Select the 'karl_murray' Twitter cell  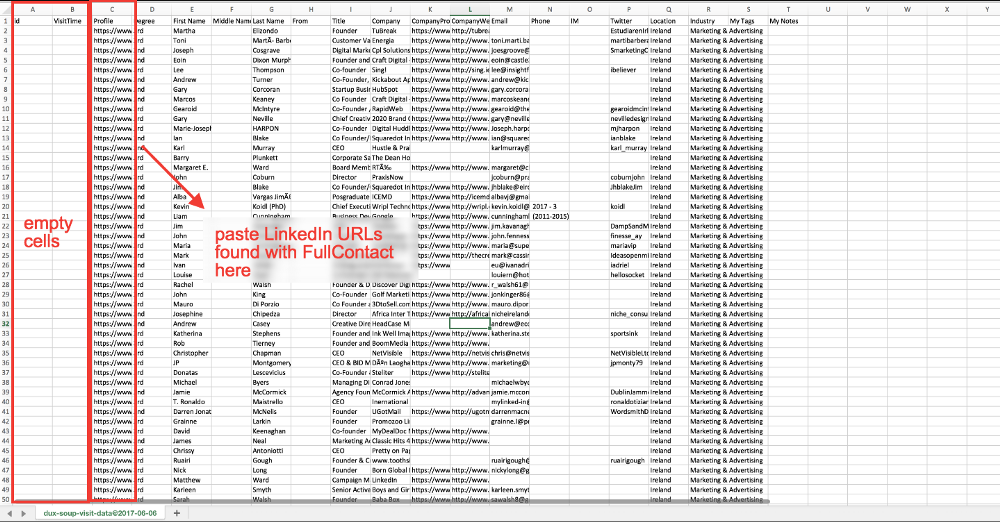pyautogui.click(x=627, y=147)
